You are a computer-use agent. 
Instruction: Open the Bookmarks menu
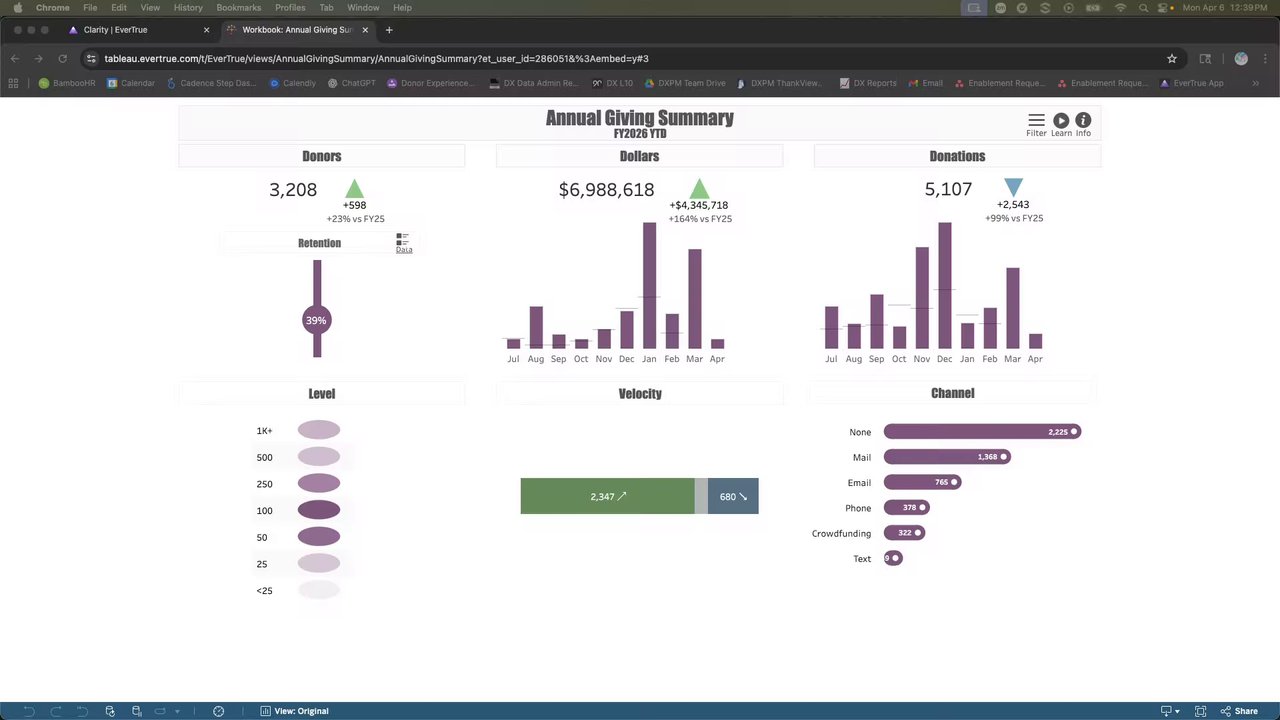[238, 7]
